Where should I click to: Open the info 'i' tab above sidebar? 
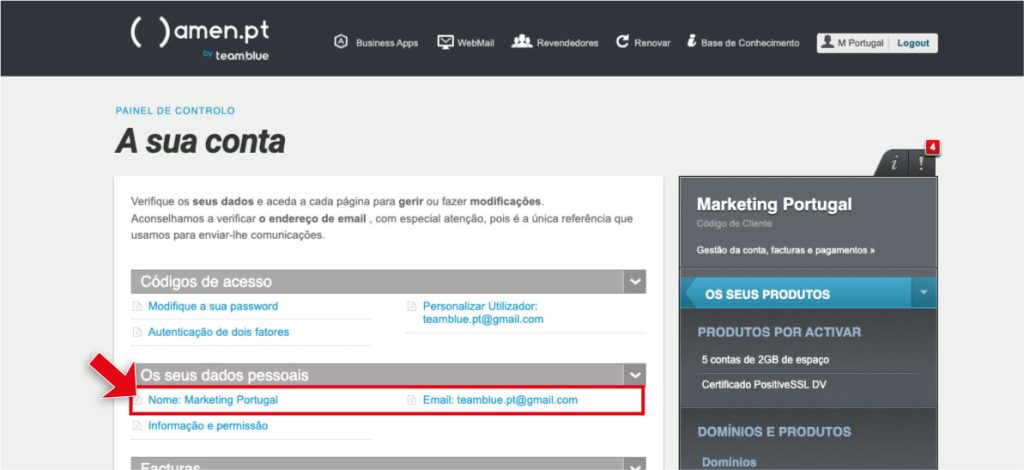click(894, 163)
